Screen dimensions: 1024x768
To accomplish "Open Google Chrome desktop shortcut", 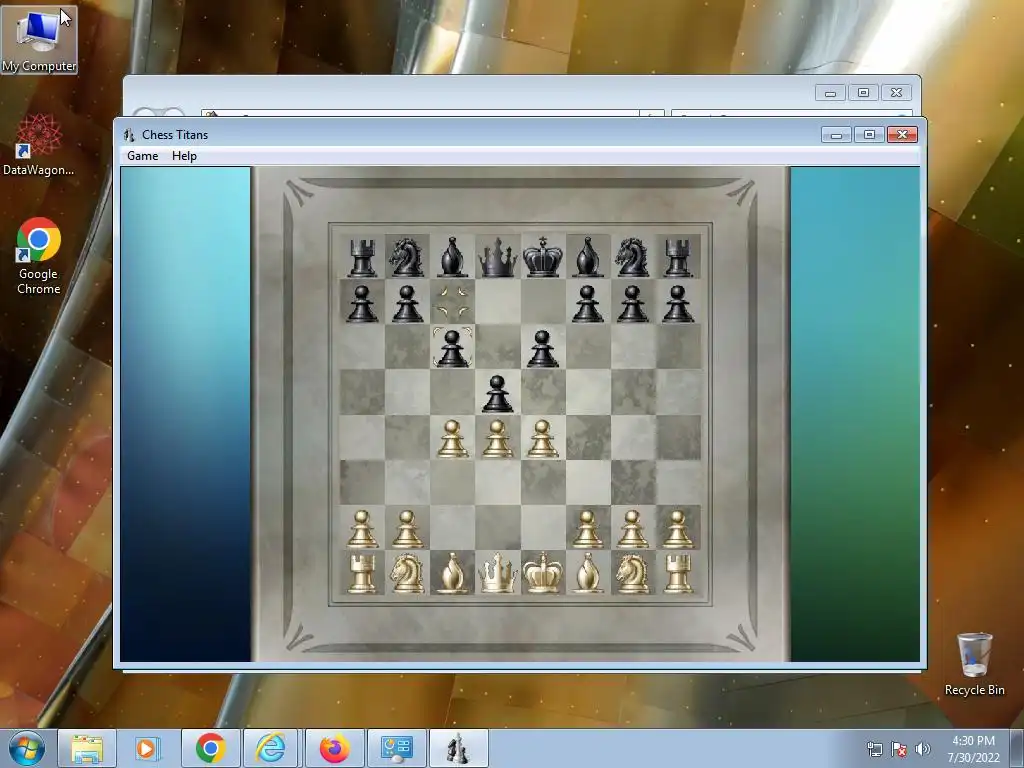I will coord(39,255).
